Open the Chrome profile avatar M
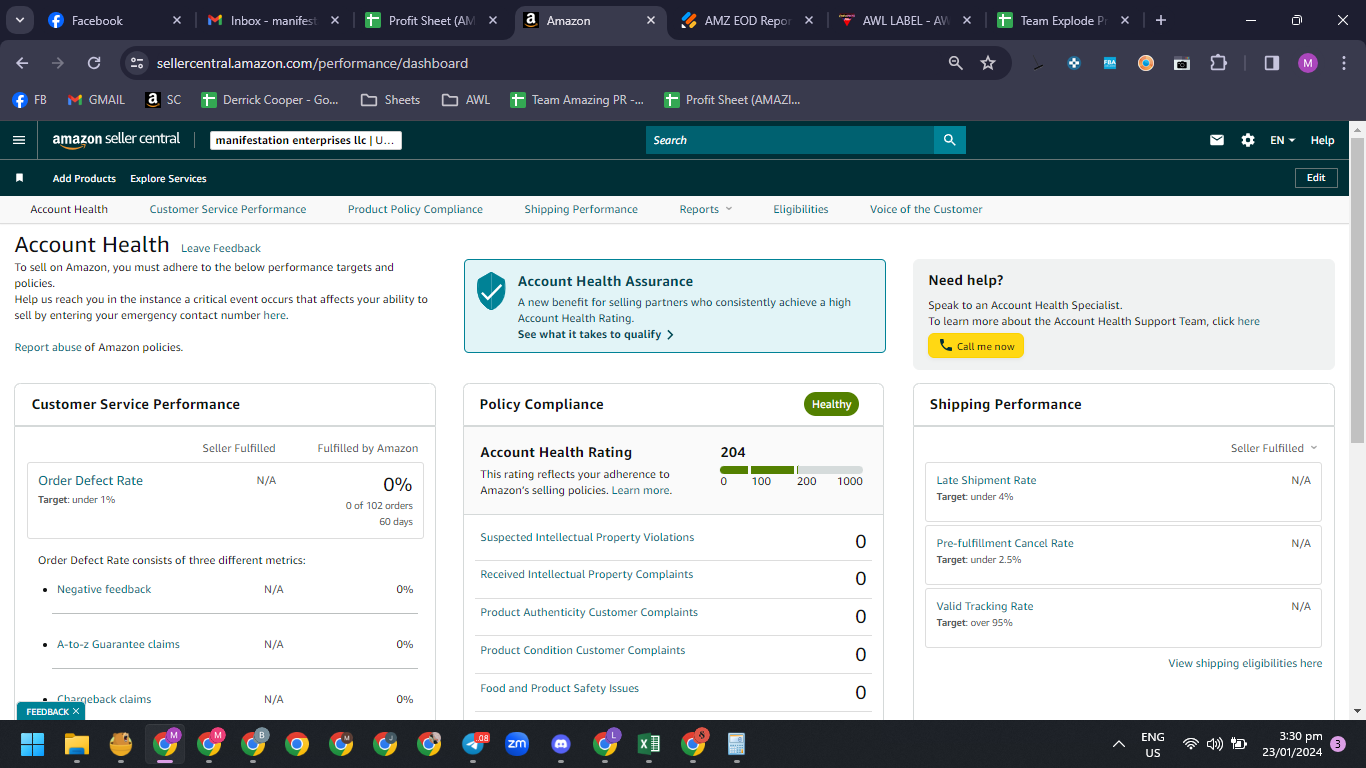1366x768 pixels. 1308,63
